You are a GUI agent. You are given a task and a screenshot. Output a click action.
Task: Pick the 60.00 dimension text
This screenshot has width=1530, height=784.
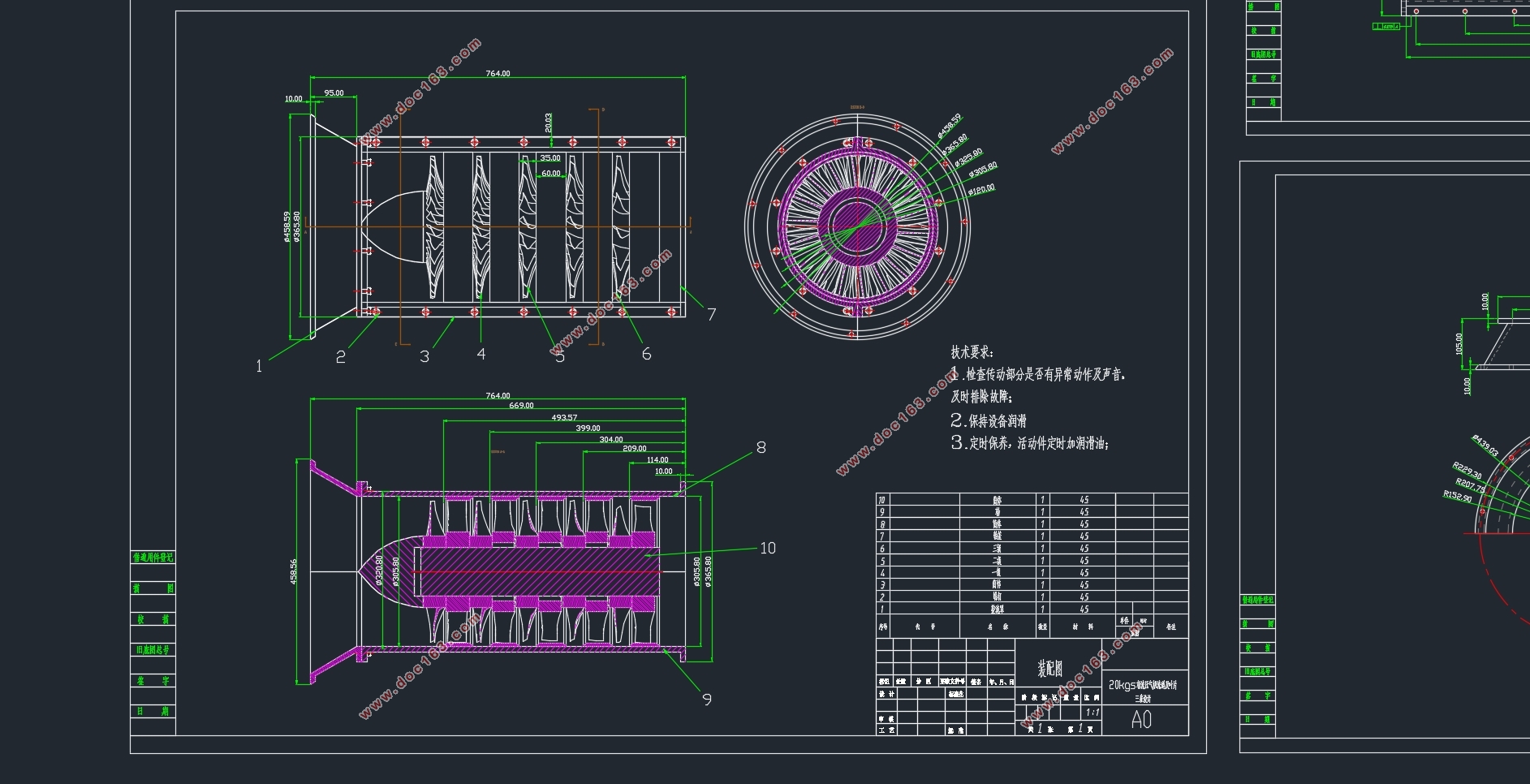click(551, 174)
